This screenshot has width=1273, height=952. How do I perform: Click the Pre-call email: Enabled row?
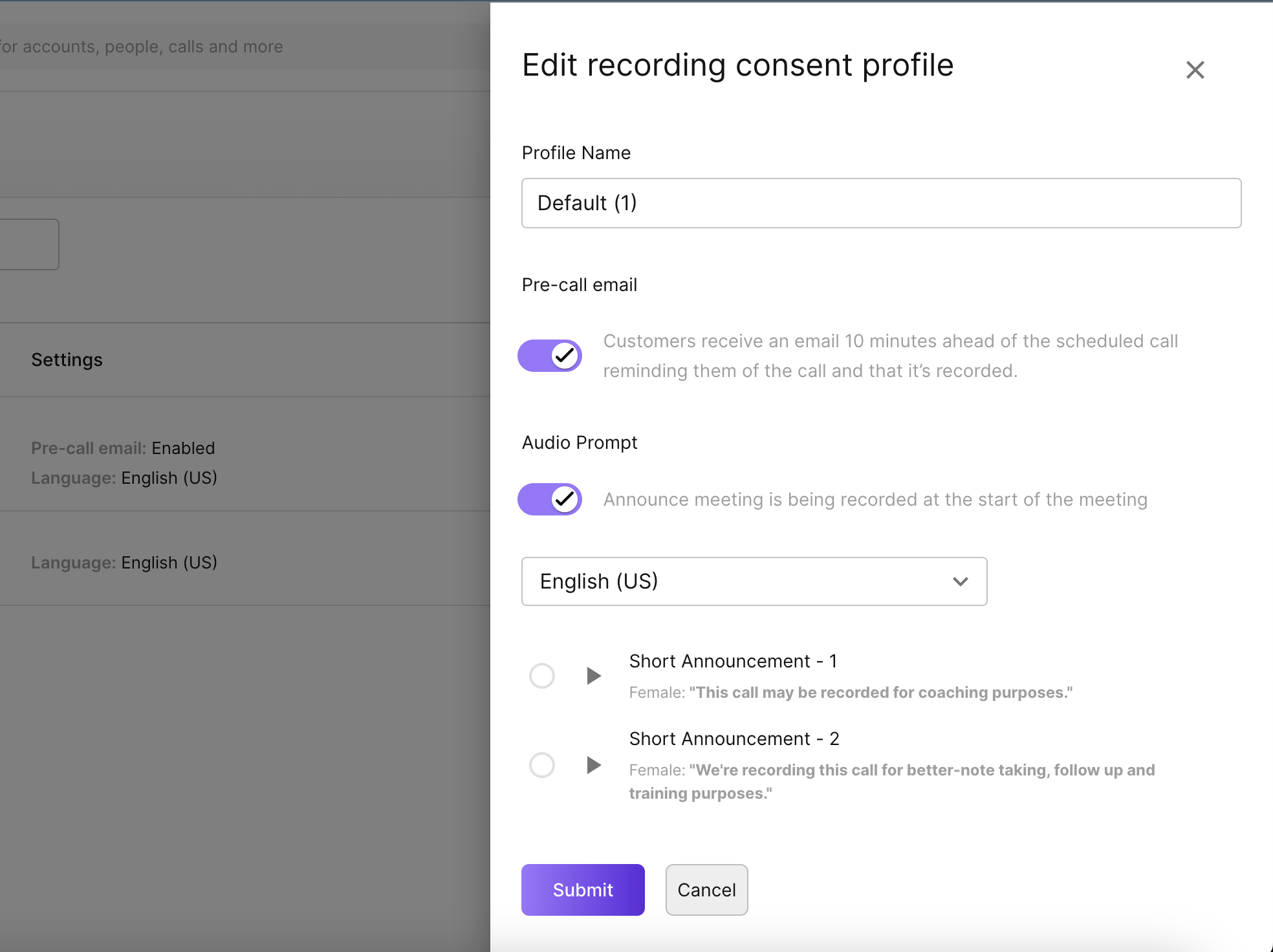pos(123,448)
